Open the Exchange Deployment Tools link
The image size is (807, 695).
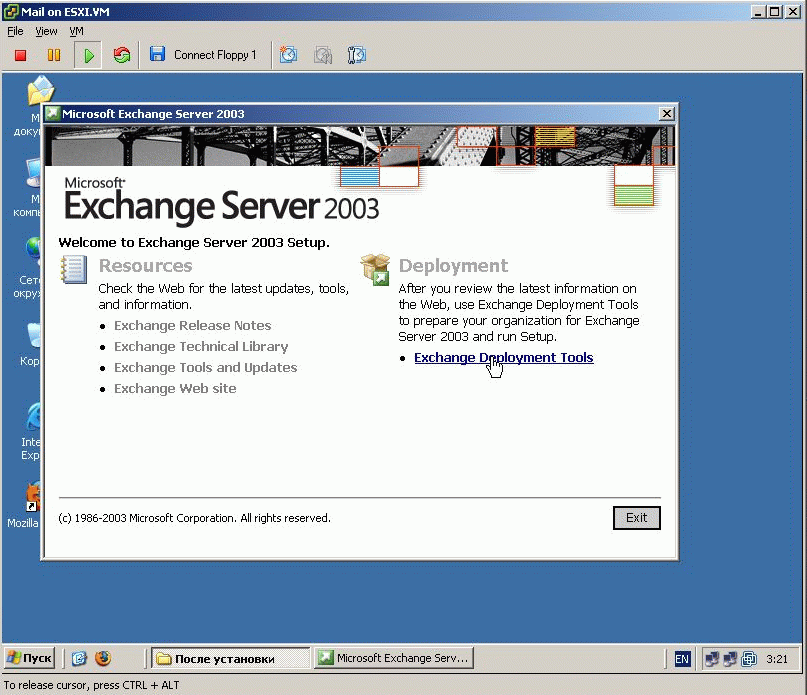coord(503,357)
